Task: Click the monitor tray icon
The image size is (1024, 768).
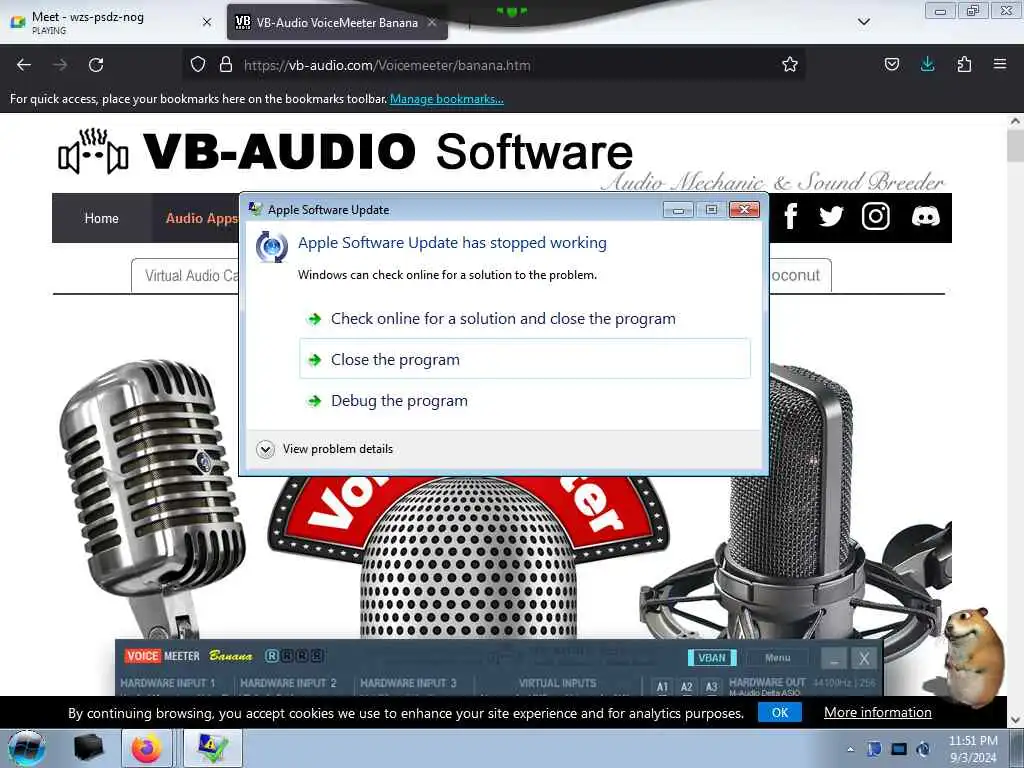Action: [899, 749]
